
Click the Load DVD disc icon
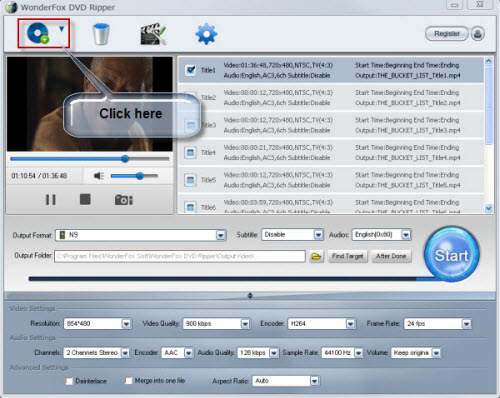[38, 33]
